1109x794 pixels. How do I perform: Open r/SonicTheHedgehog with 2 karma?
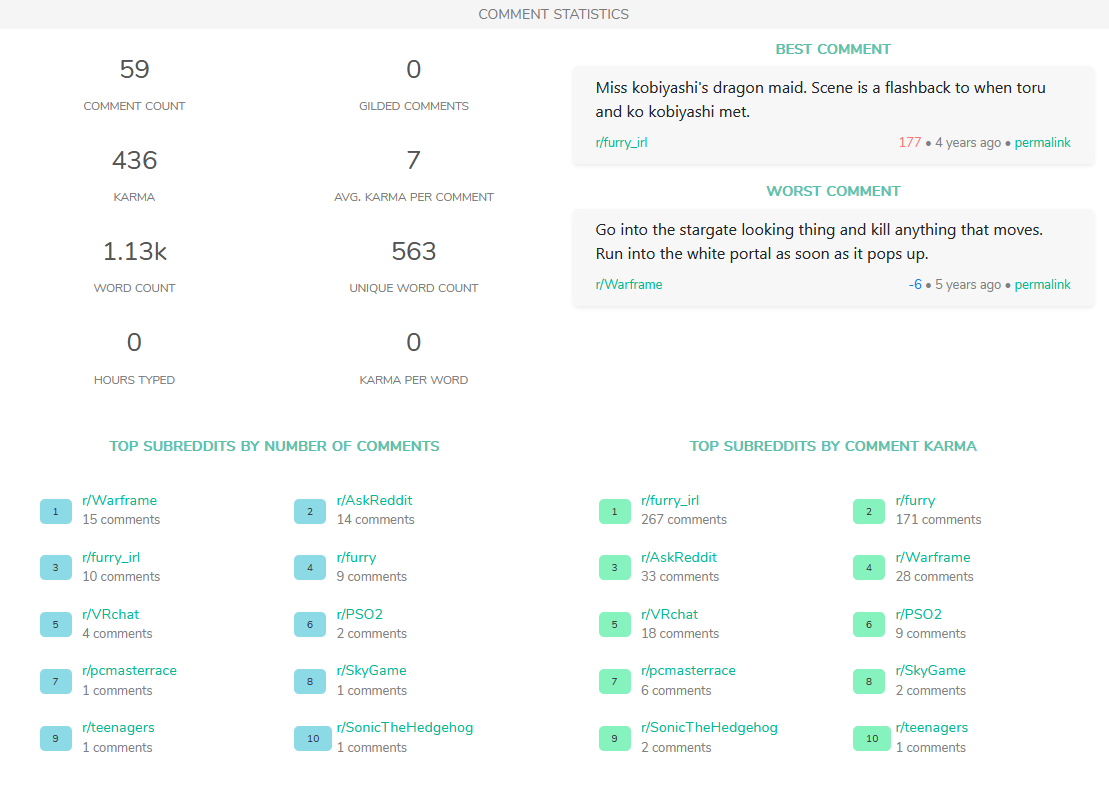[x=709, y=728]
